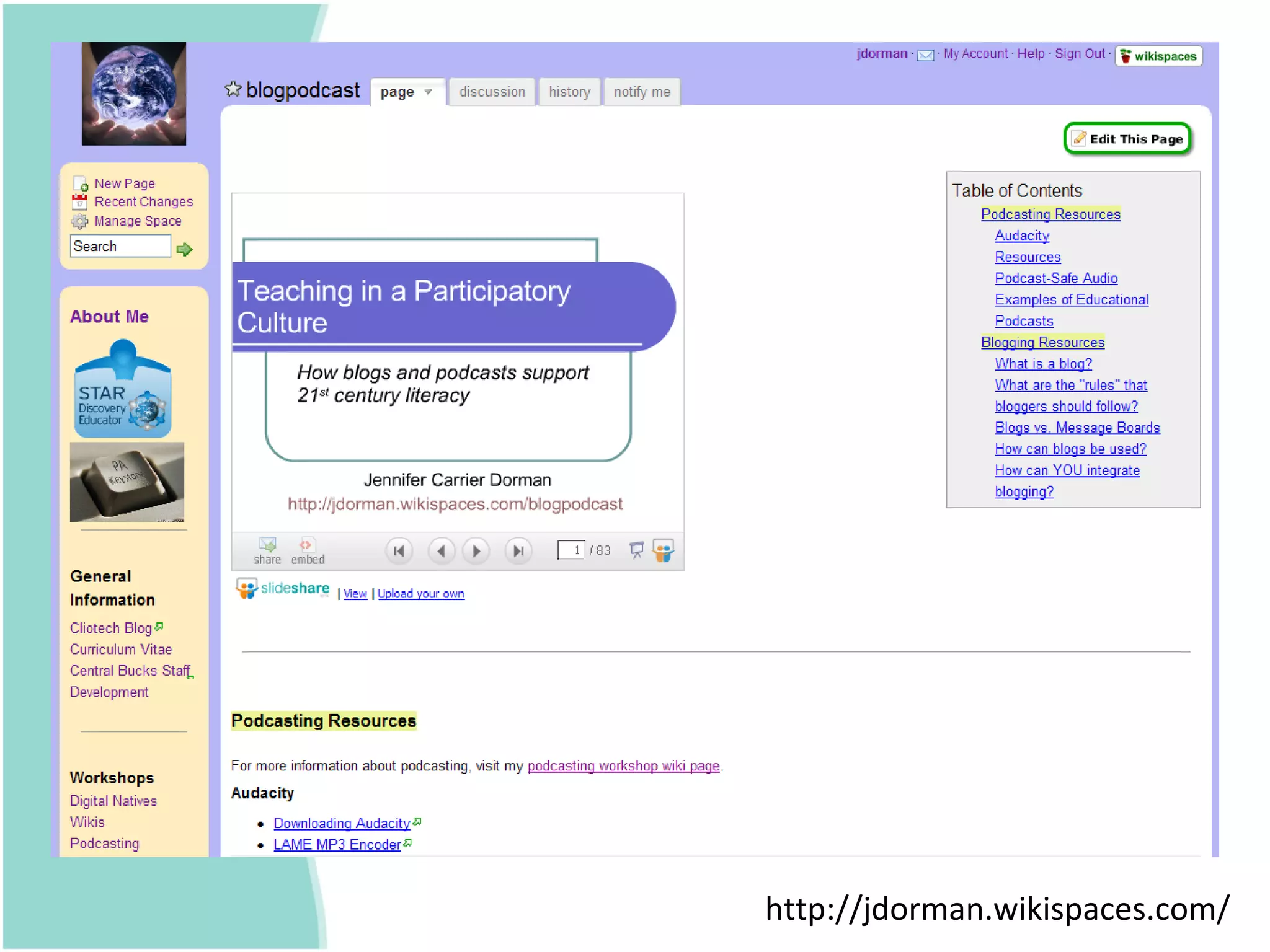Open the mail envelope icon next to jdorman
This screenshot has height=952, width=1270.
[925, 55]
